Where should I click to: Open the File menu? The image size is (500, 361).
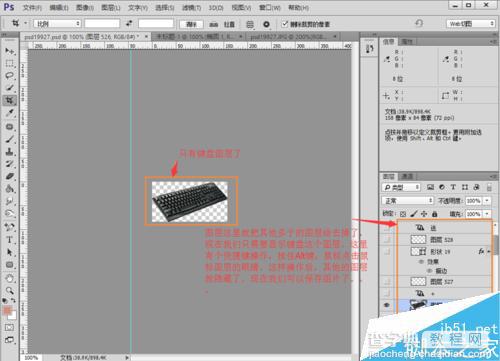pyautogui.click(x=32, y=7)
